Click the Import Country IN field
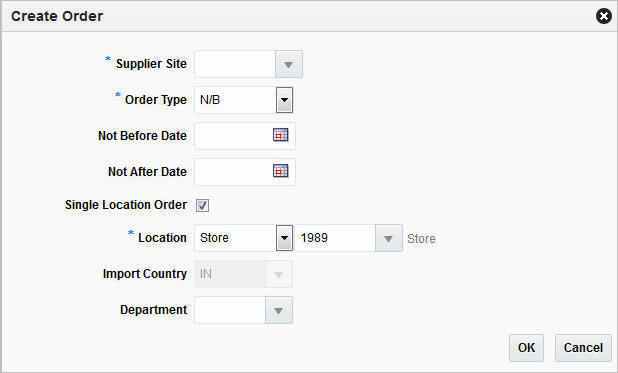 [x=230, y=274]
